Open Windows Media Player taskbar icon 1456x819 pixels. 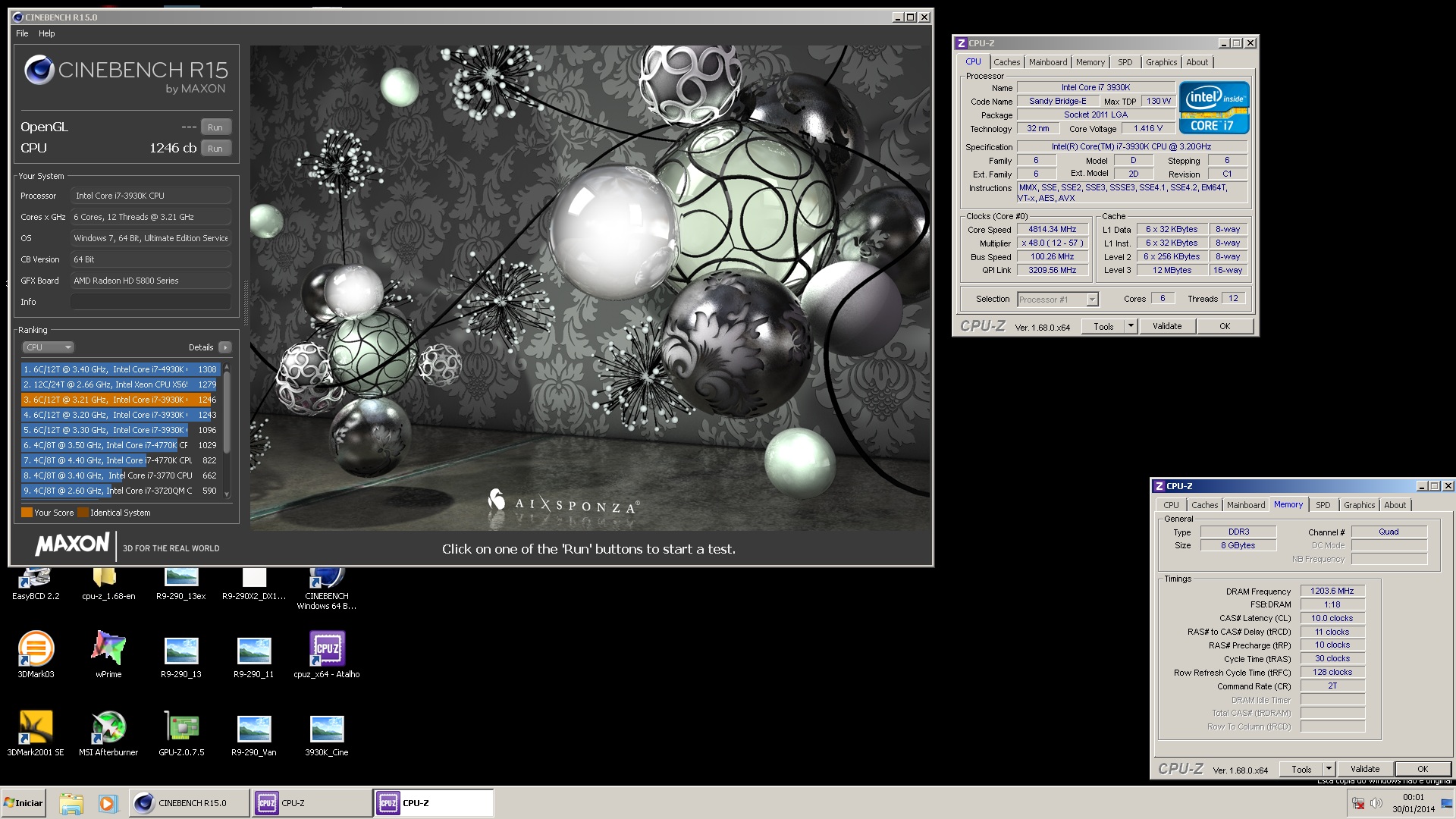click(108, 803)
